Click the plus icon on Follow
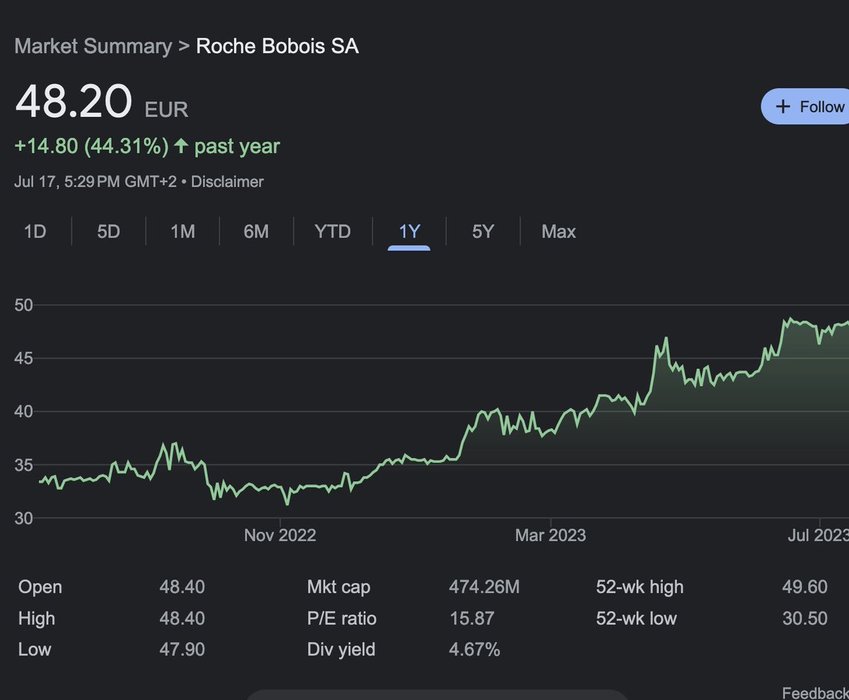 [783, 107]
